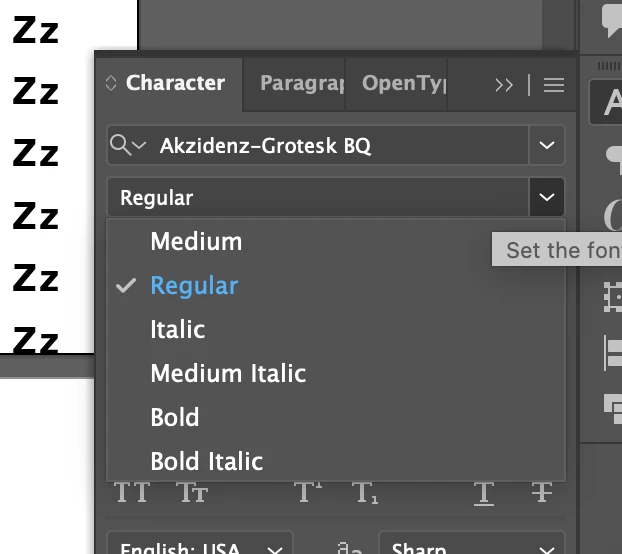
Task: Collapse the font style dropdown arrow
Action: 547,197
